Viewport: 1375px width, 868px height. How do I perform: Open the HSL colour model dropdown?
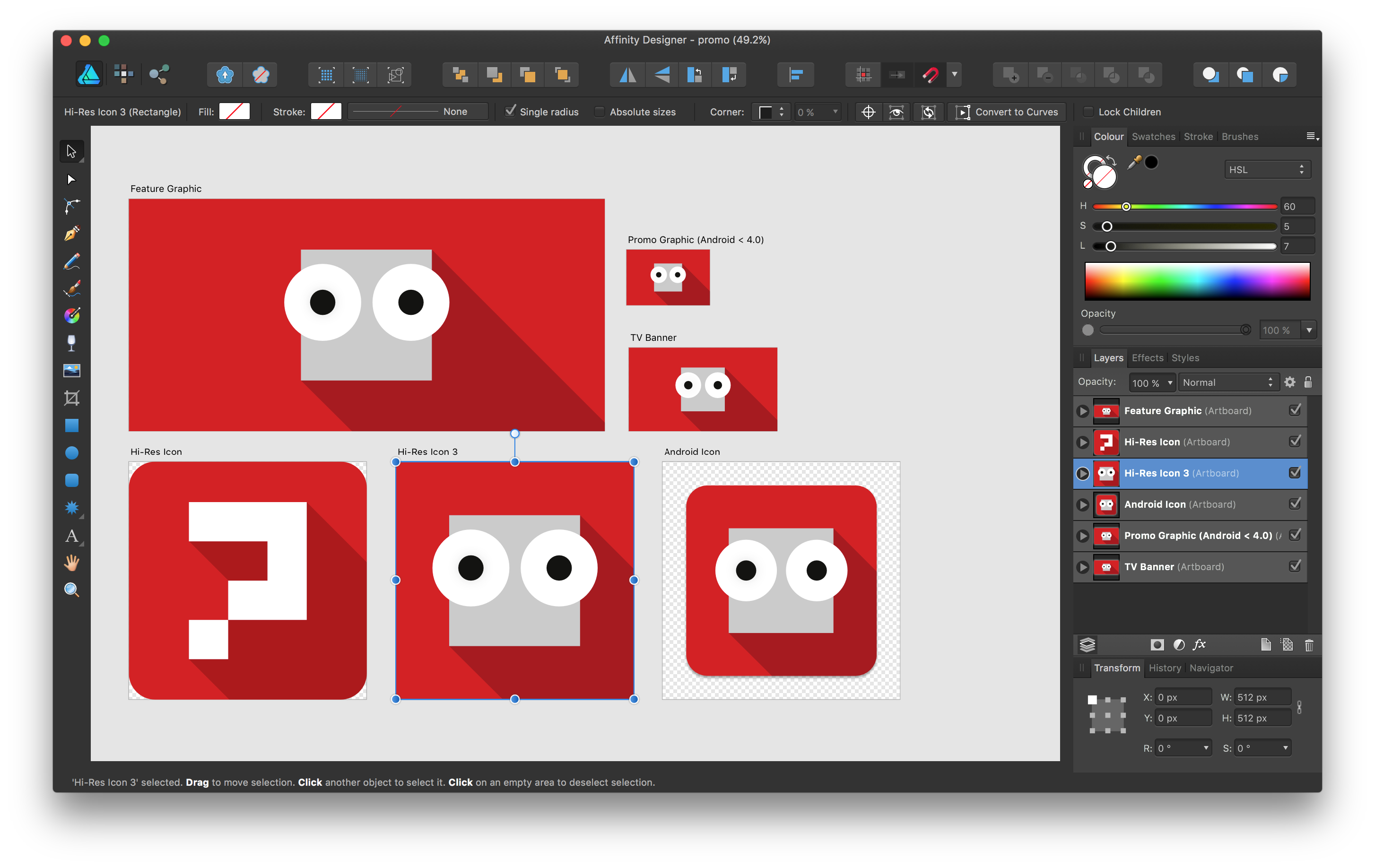click(x=1267, y=170)
